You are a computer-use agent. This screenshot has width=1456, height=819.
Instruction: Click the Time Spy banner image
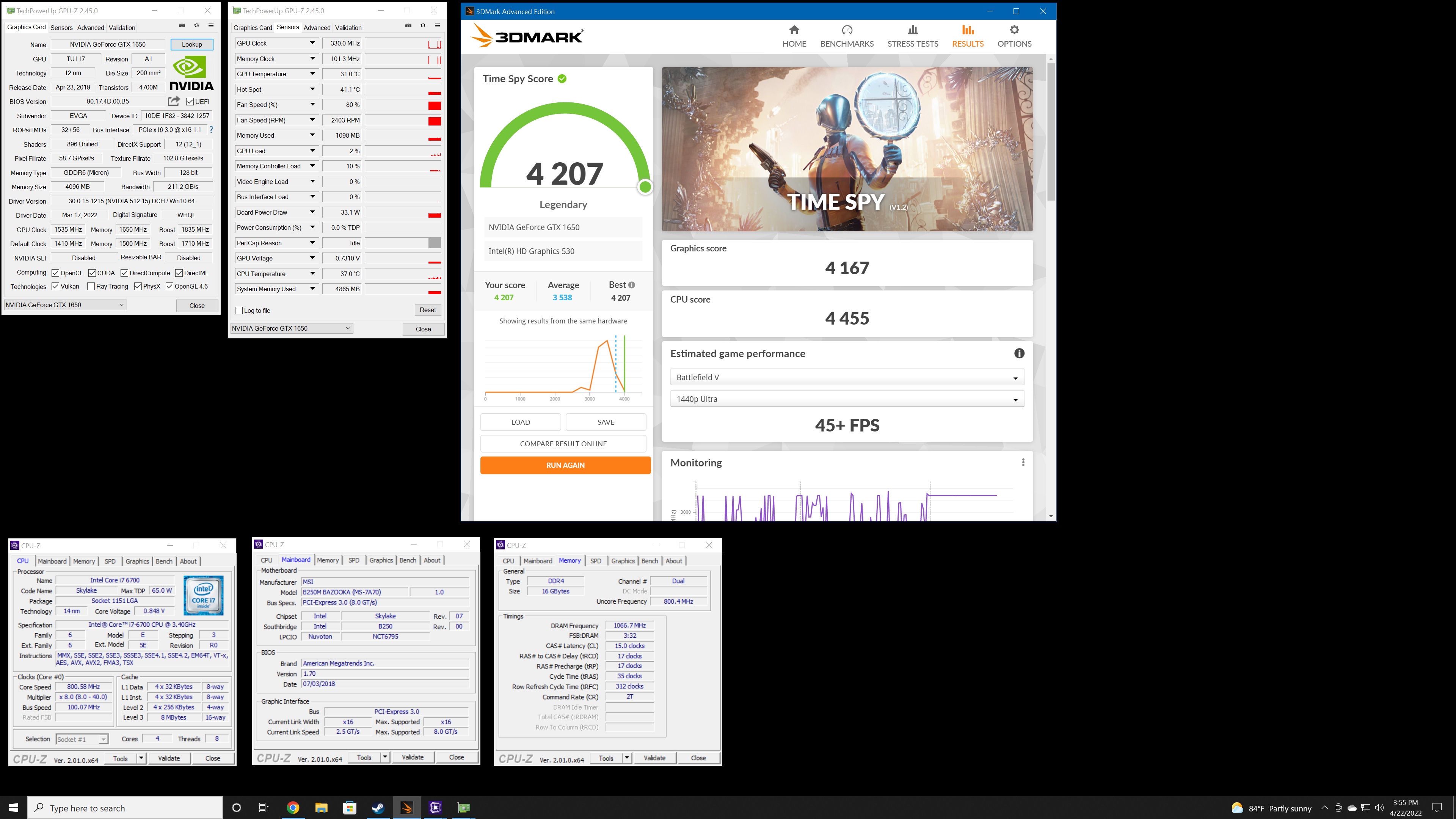pyautogui.click(x=847, y=149)
